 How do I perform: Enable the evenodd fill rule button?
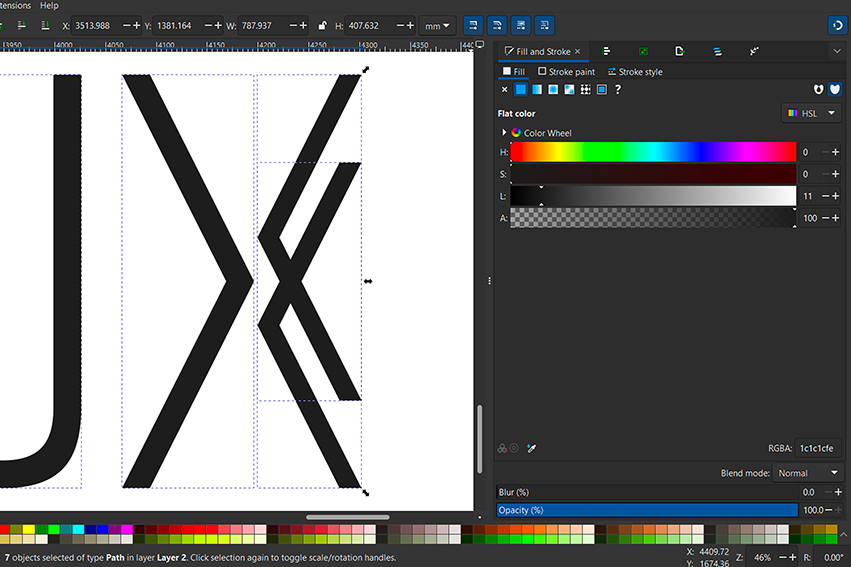tap(818, 89)
